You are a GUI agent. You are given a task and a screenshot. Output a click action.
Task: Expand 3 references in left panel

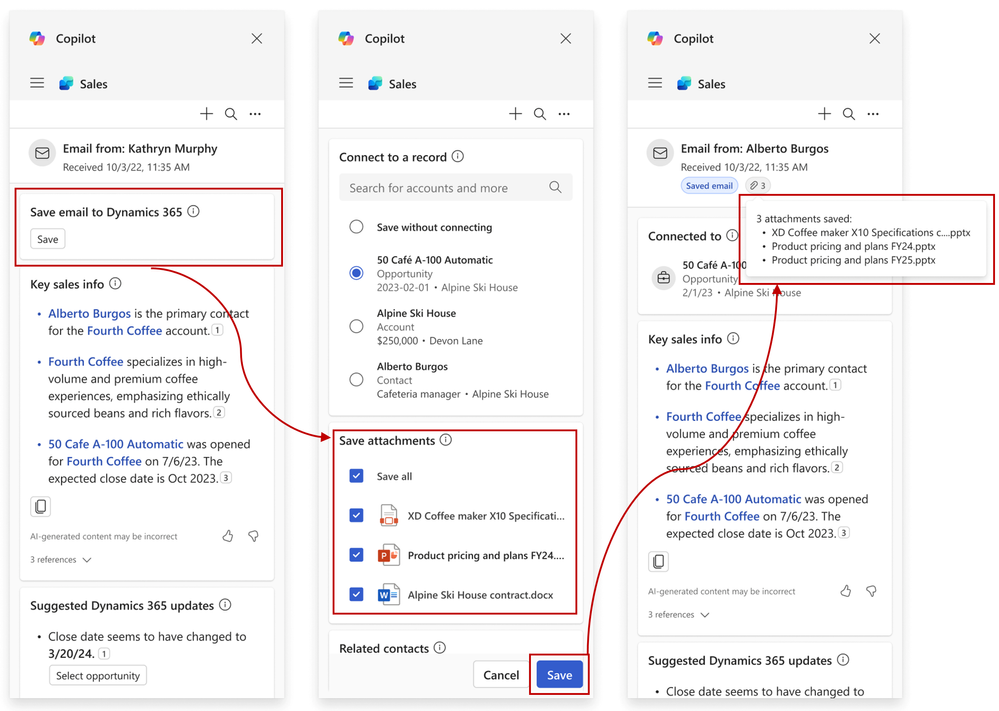61,559
